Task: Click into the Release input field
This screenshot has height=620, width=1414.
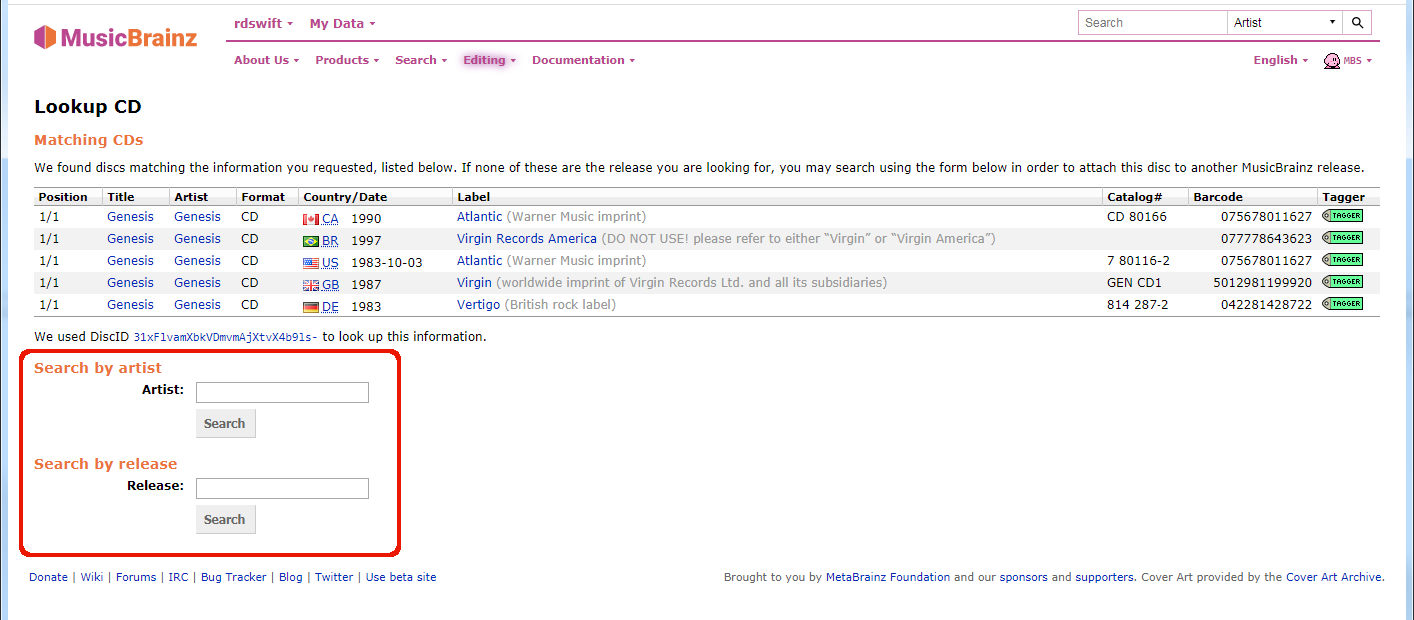Action: (x=282, y=488)
